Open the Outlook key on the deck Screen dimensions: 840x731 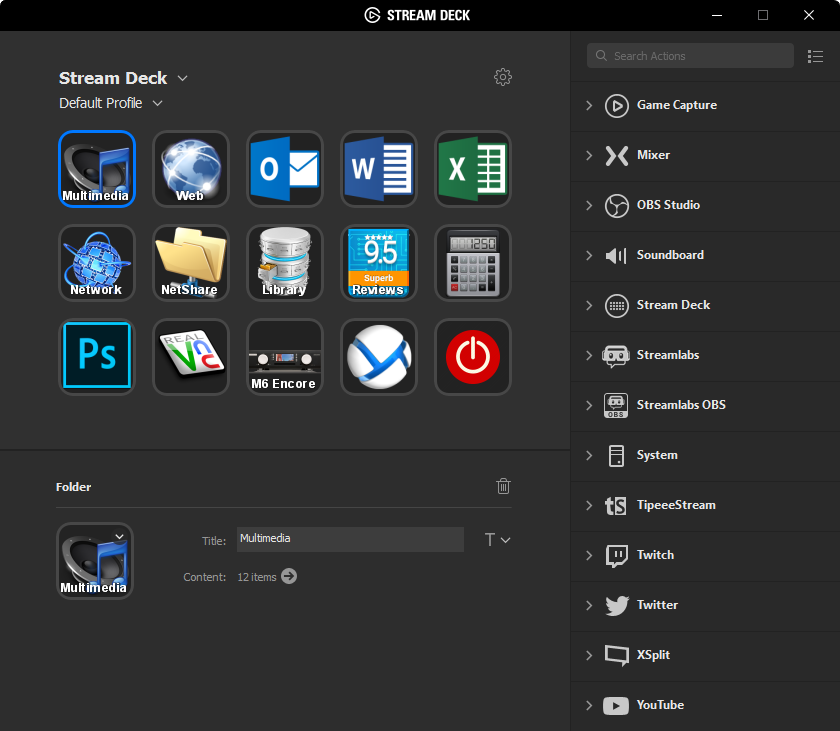click(x=285, y=169)
